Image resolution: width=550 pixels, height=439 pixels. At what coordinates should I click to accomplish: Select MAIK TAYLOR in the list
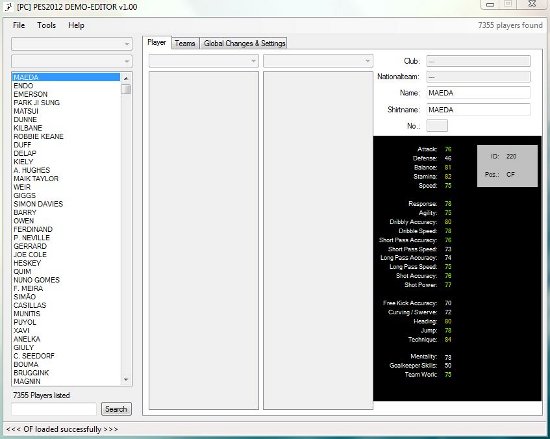[x=66, y=178]
